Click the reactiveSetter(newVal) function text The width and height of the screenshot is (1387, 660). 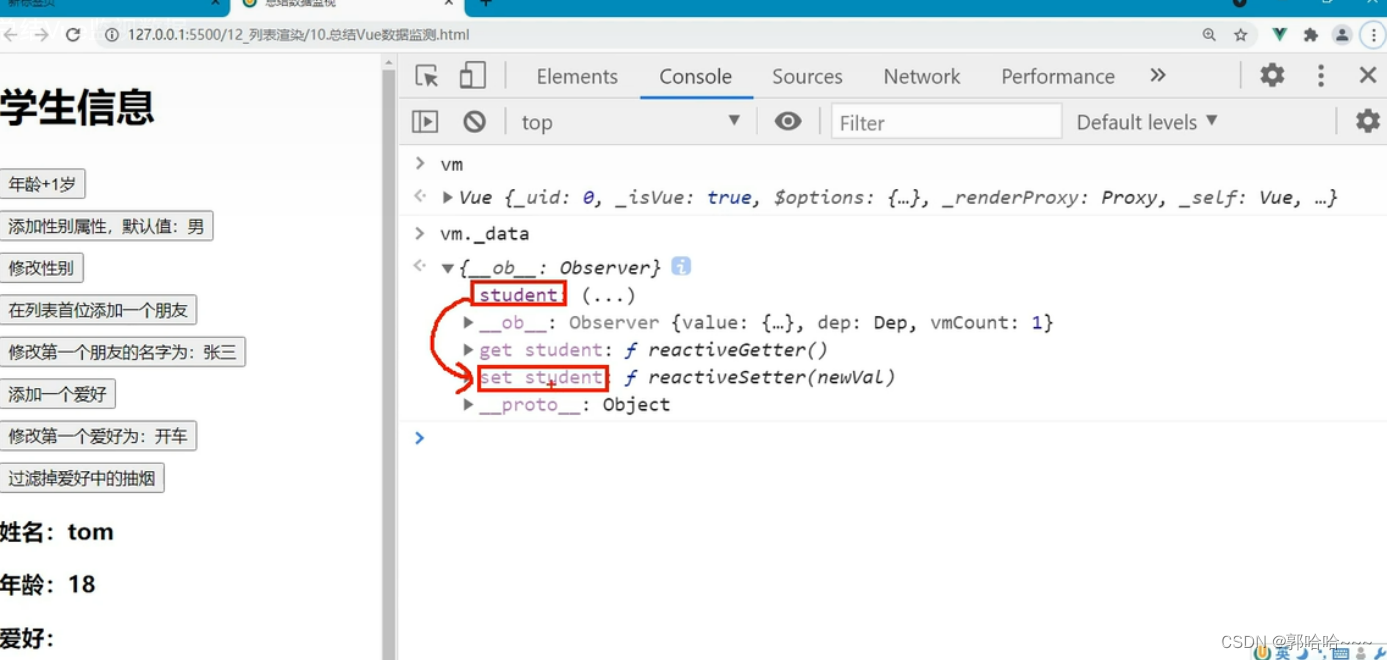[x=771, y=377]
